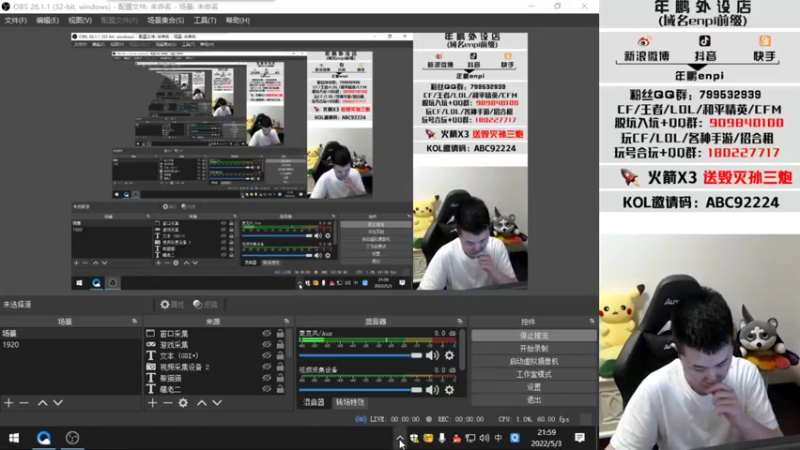
Task: Open the Windows Start menu
Action: (x=14, y=438)
